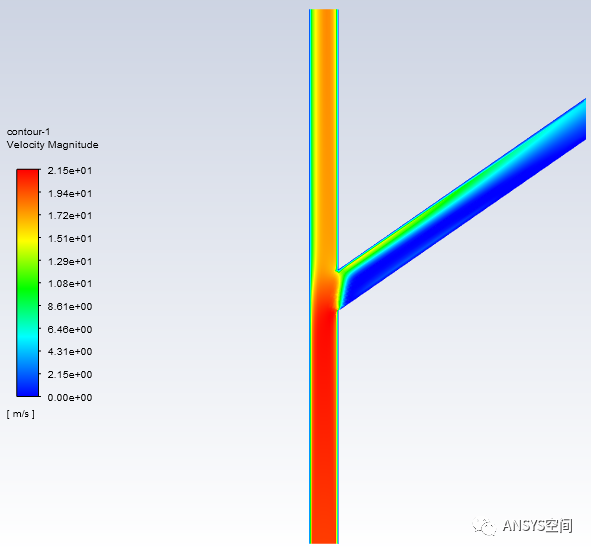Click the velocity color scale bar
The image size is (591, 552).
click(28, 283)
